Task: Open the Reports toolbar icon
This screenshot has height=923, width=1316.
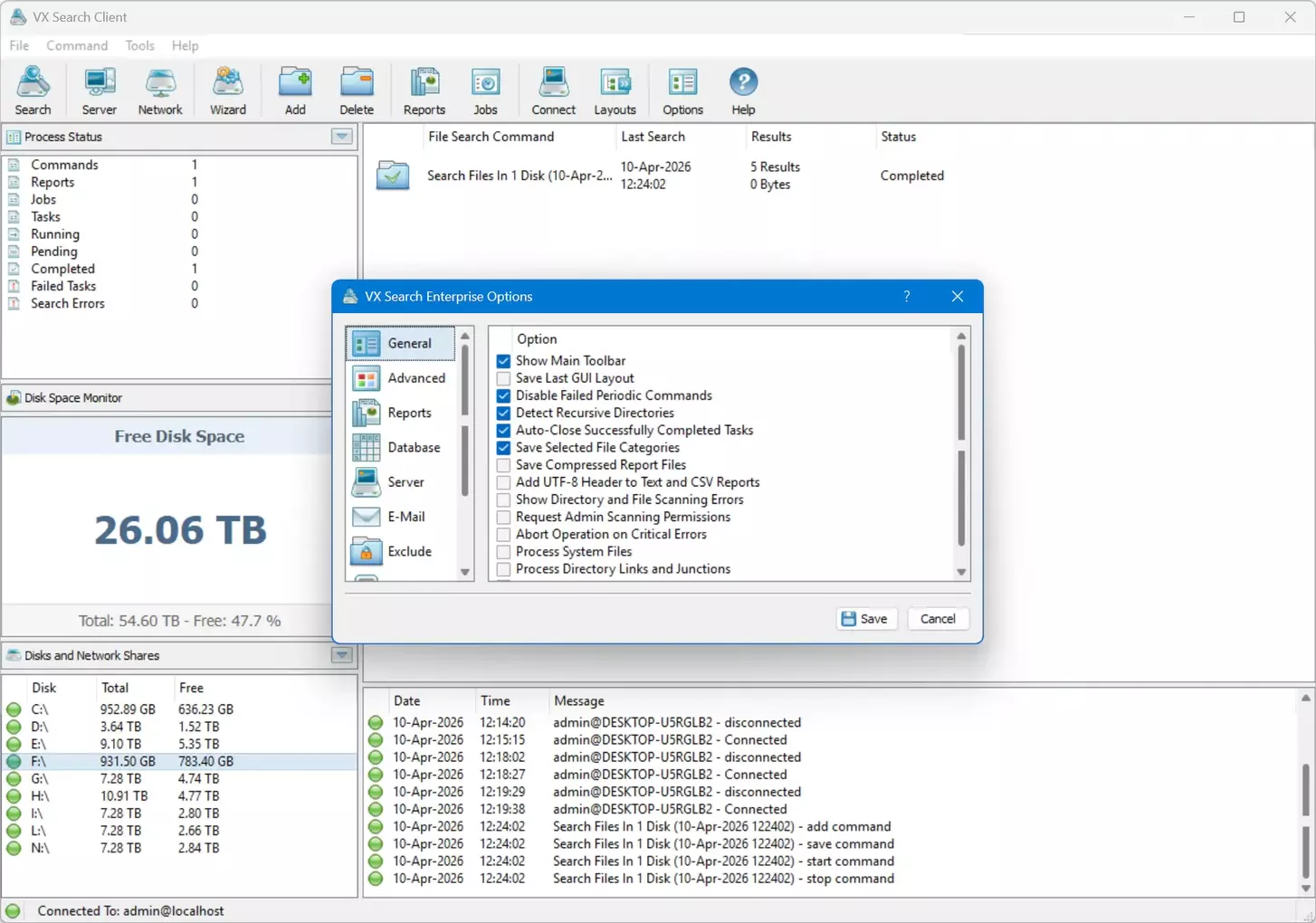Action: pyautogui.click(x=424, y=90)
